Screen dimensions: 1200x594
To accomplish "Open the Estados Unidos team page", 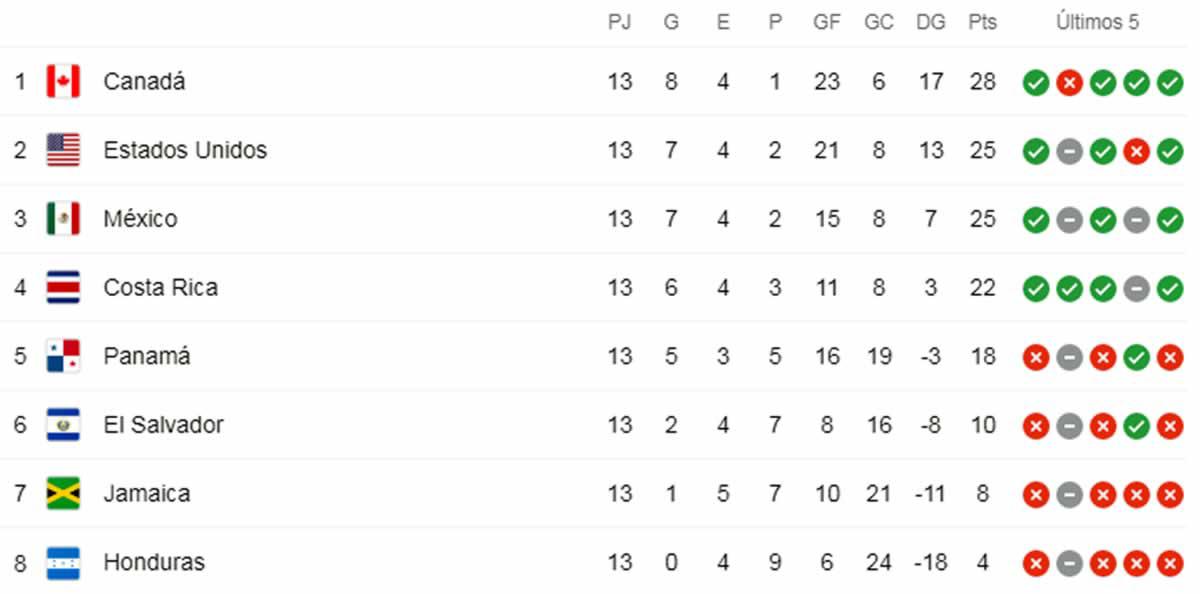I will click(185, 150).
